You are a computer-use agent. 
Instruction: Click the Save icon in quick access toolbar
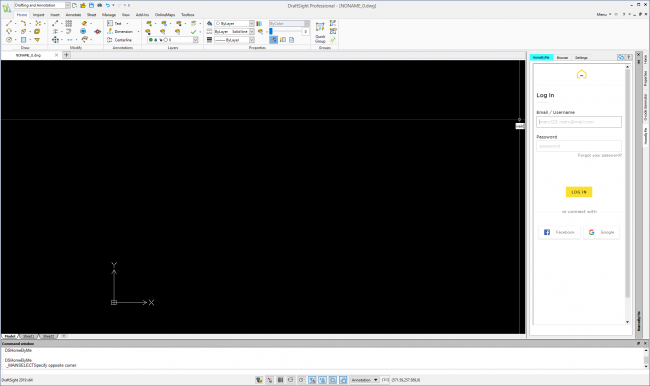tap(91, 5)
